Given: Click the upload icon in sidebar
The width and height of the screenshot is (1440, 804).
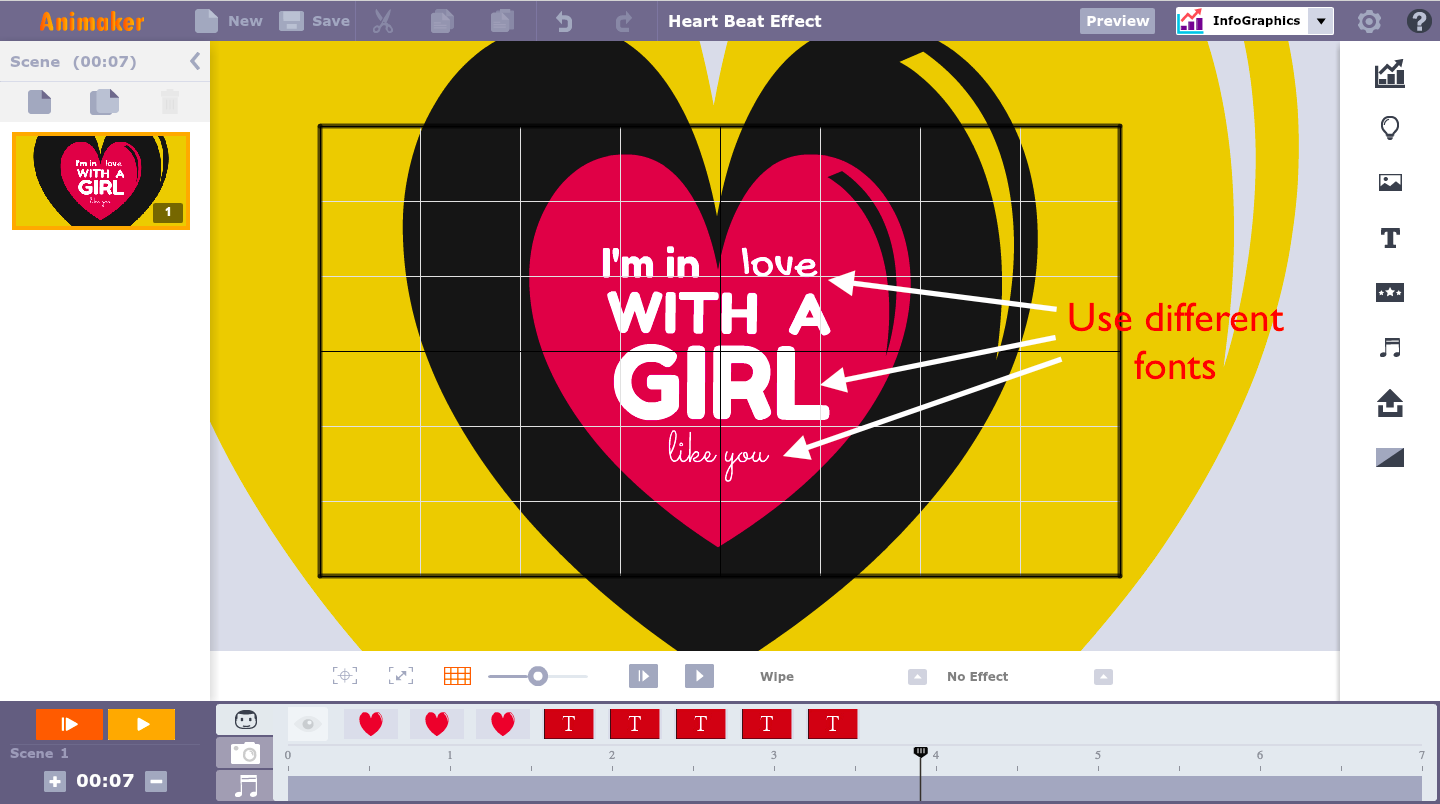Looking at the screenshot, I should click(1389, 403).
